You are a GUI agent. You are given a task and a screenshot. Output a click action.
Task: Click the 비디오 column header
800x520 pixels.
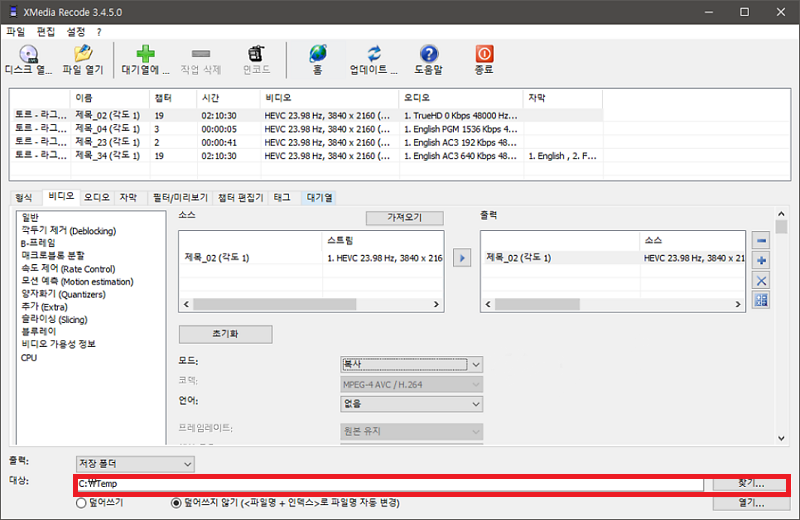tap(329, 98)
